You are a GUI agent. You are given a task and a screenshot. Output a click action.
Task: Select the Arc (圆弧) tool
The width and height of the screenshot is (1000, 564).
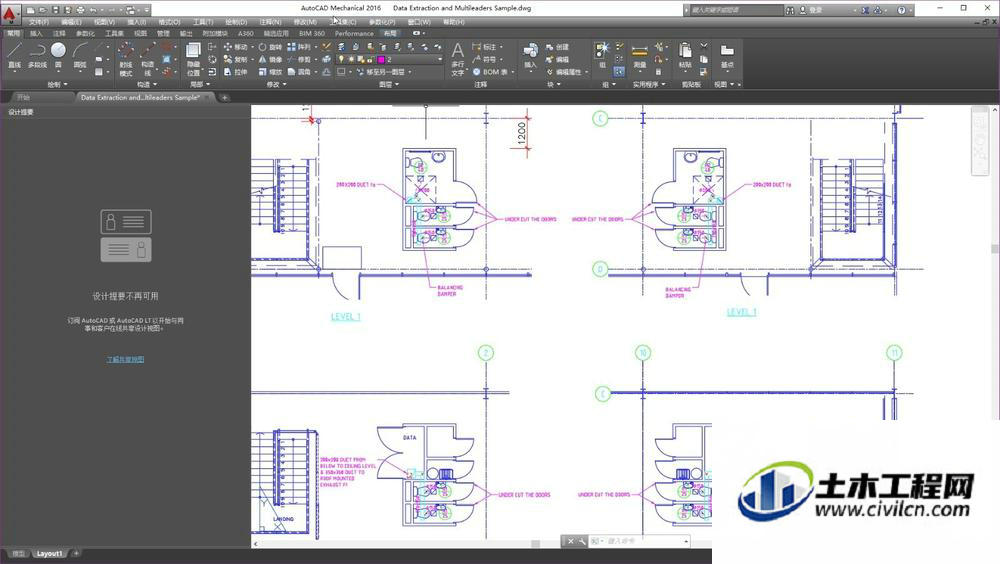click(x=80, y=56)
